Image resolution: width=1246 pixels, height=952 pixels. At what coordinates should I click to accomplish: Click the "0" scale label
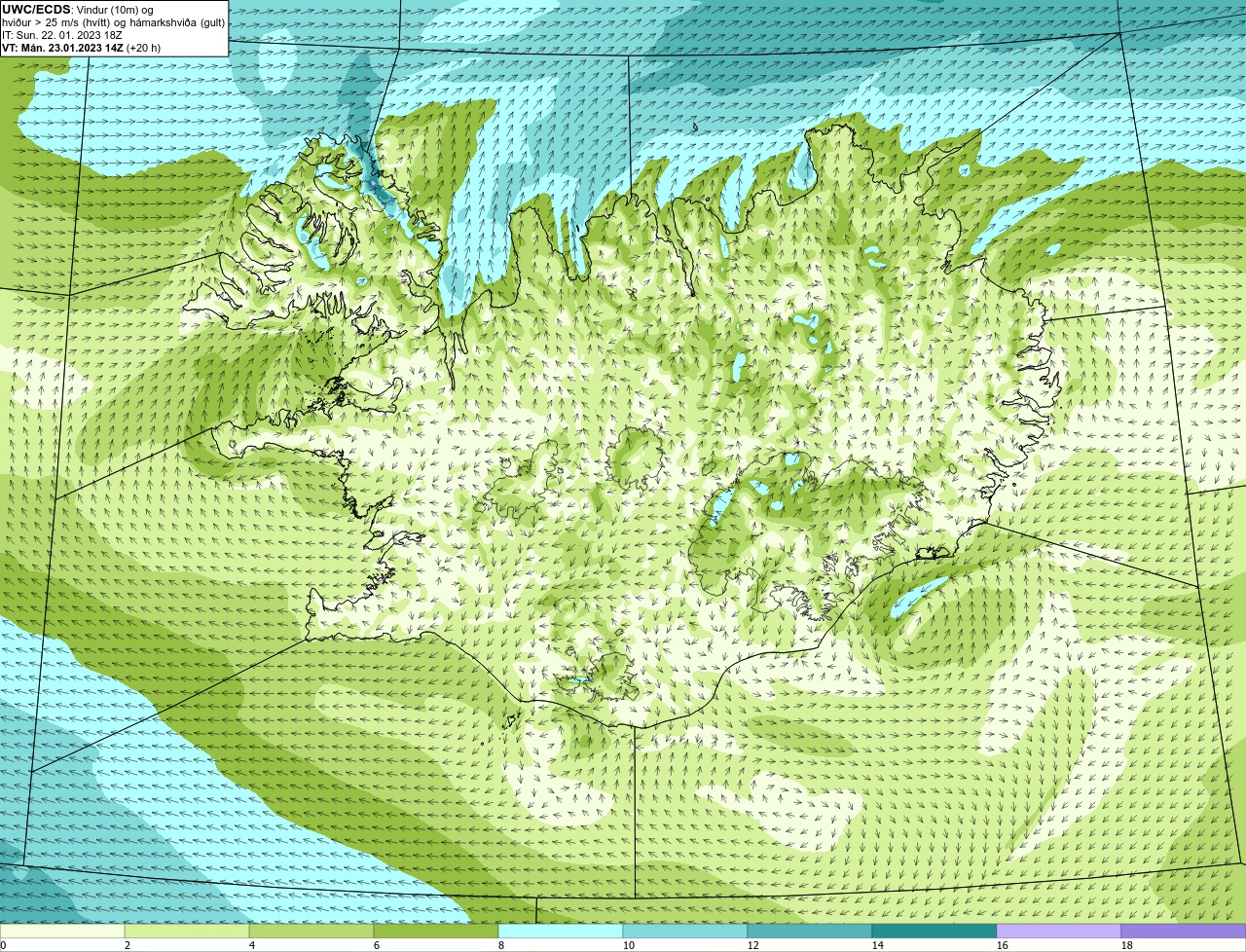click(x=3, y=945)
